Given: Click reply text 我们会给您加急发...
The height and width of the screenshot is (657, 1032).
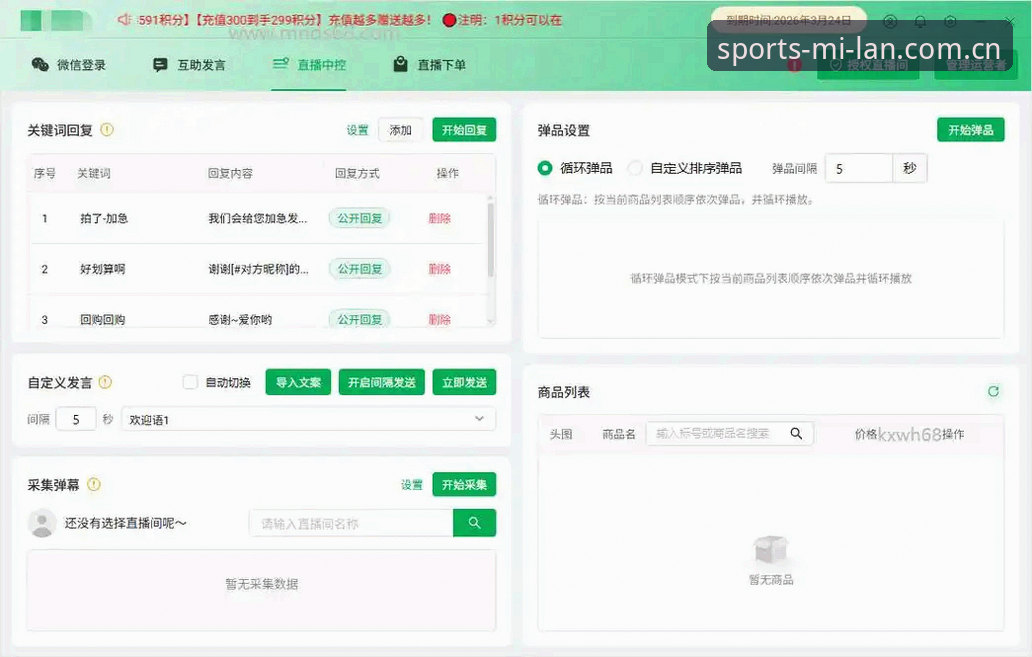Looking at the screenshot, I should point(257,218).
